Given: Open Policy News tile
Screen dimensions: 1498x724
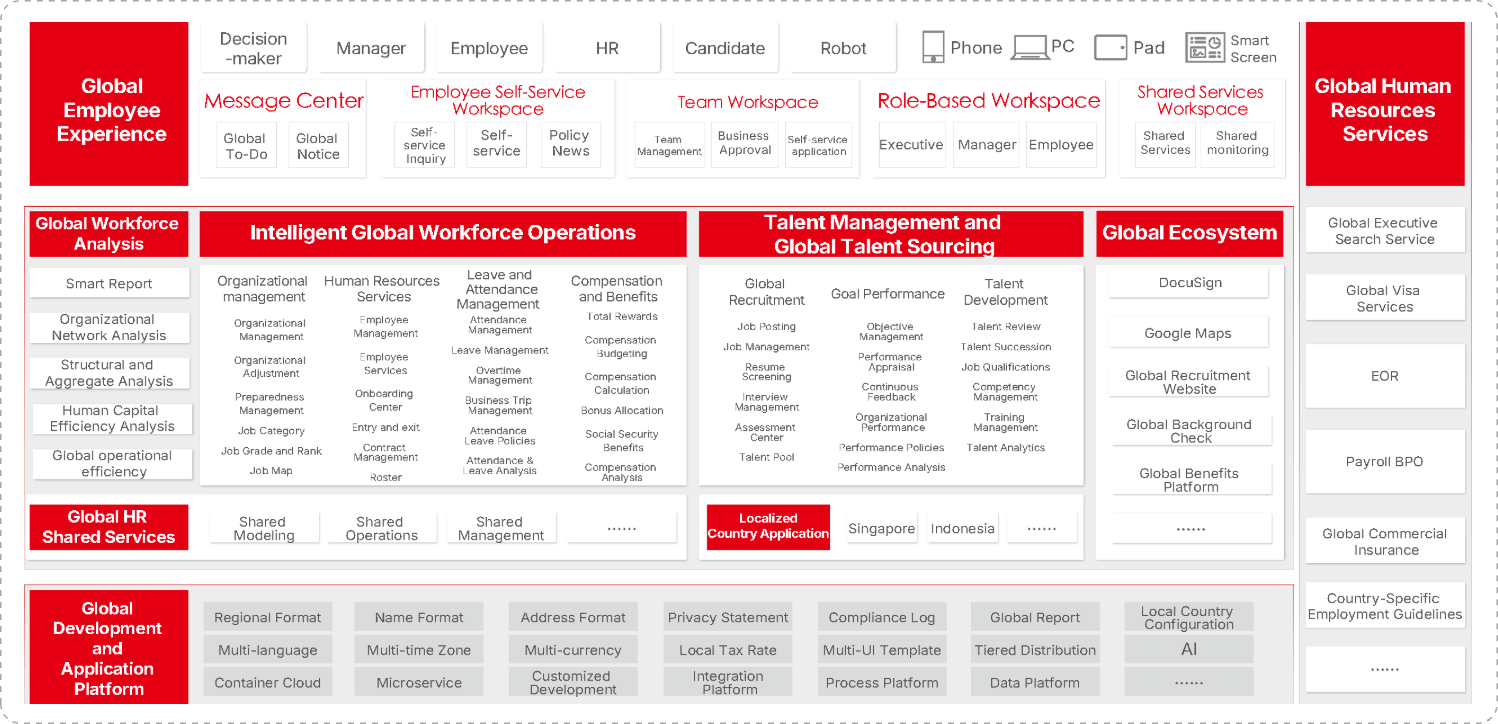Looking at the screenshot, I should pyautogui.click(x=569, y=143).
